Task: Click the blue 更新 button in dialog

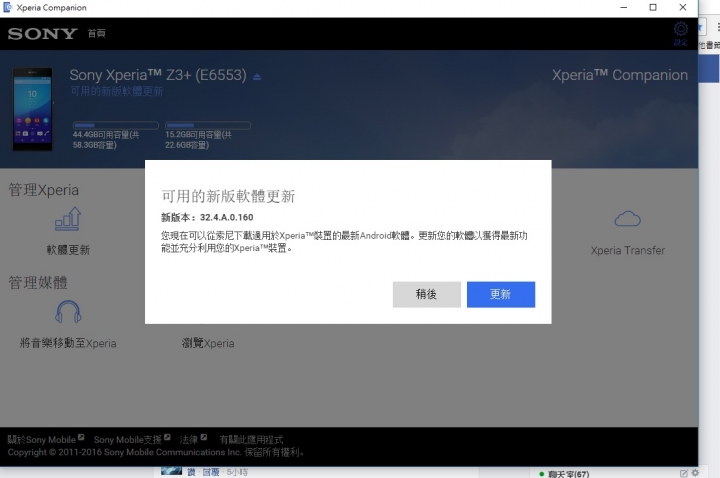Action: [501, 294]
